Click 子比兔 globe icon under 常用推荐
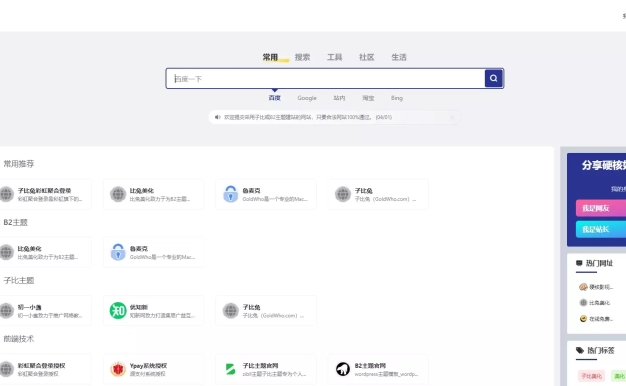626x386 pixels. tap(343, 194)
